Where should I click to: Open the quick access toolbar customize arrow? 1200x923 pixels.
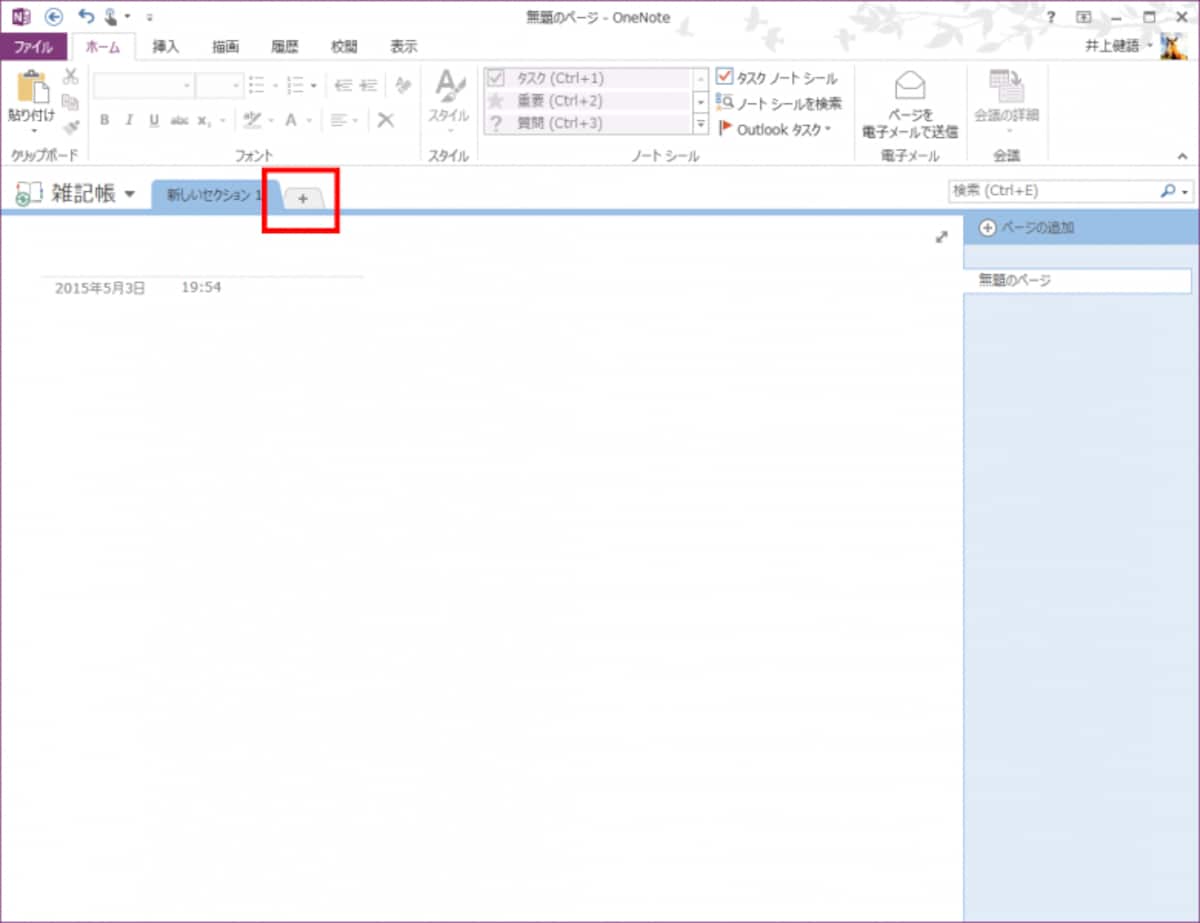[150, 18]
